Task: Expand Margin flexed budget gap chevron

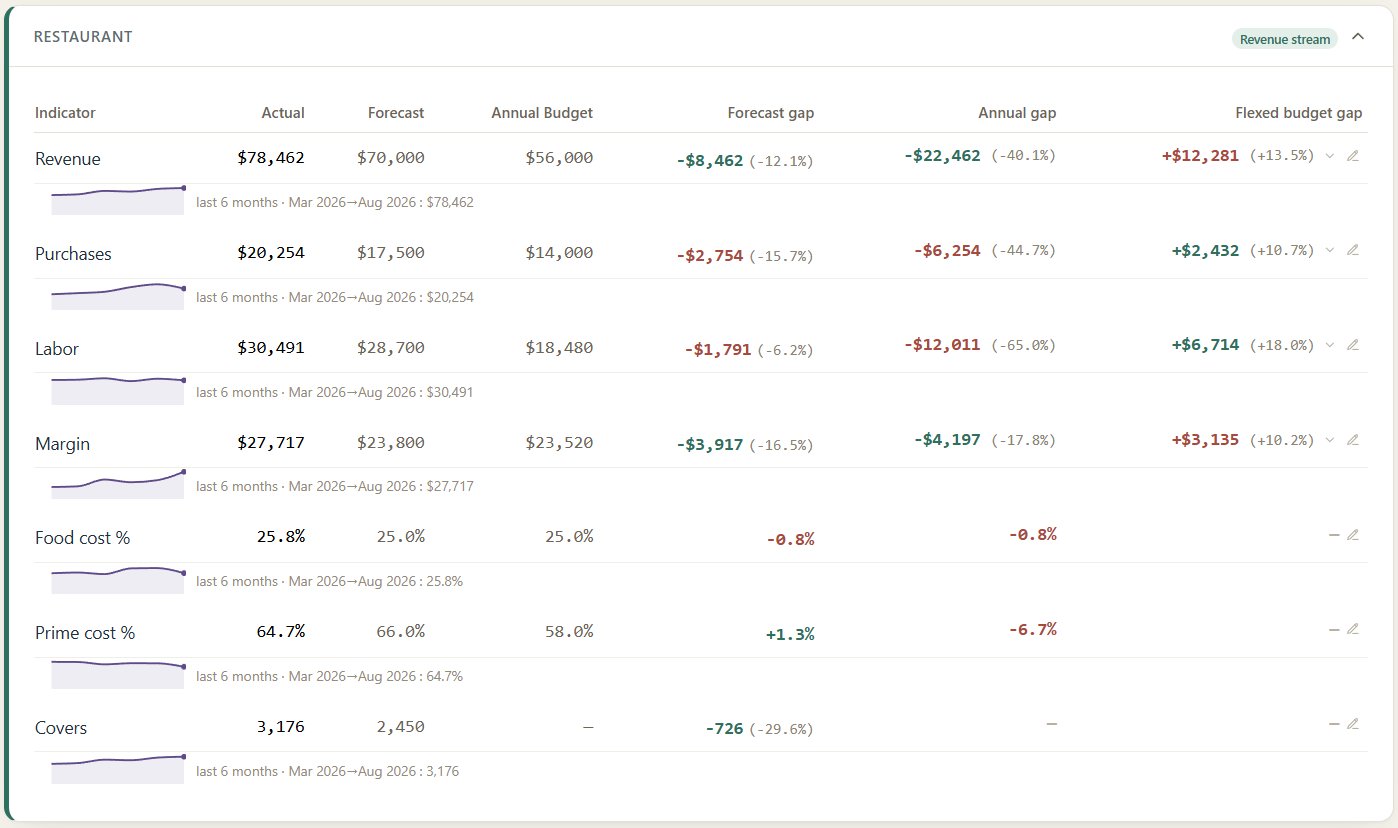Action: click(1330, 440)
